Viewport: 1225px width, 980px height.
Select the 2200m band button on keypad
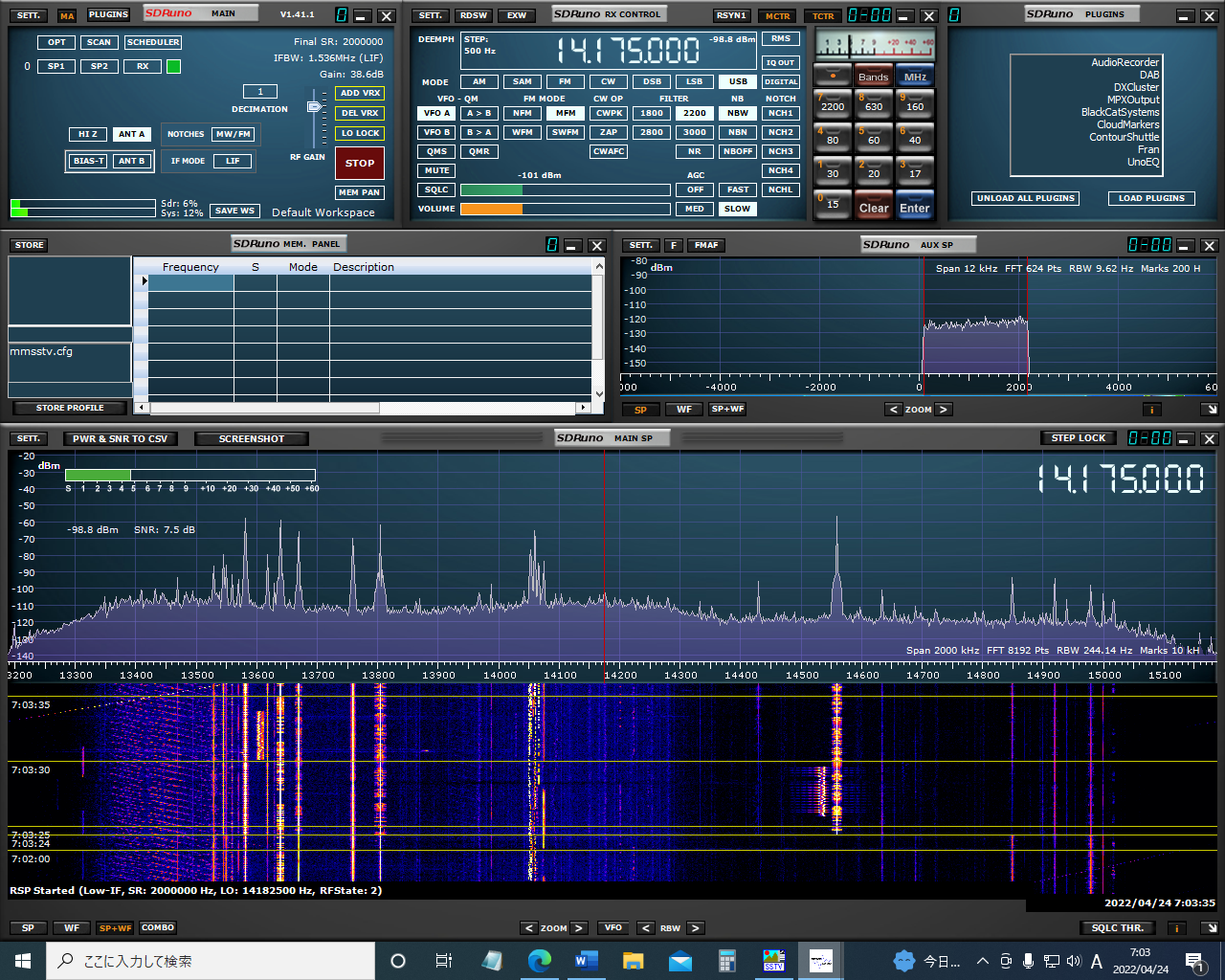click(x=833, y=103)
